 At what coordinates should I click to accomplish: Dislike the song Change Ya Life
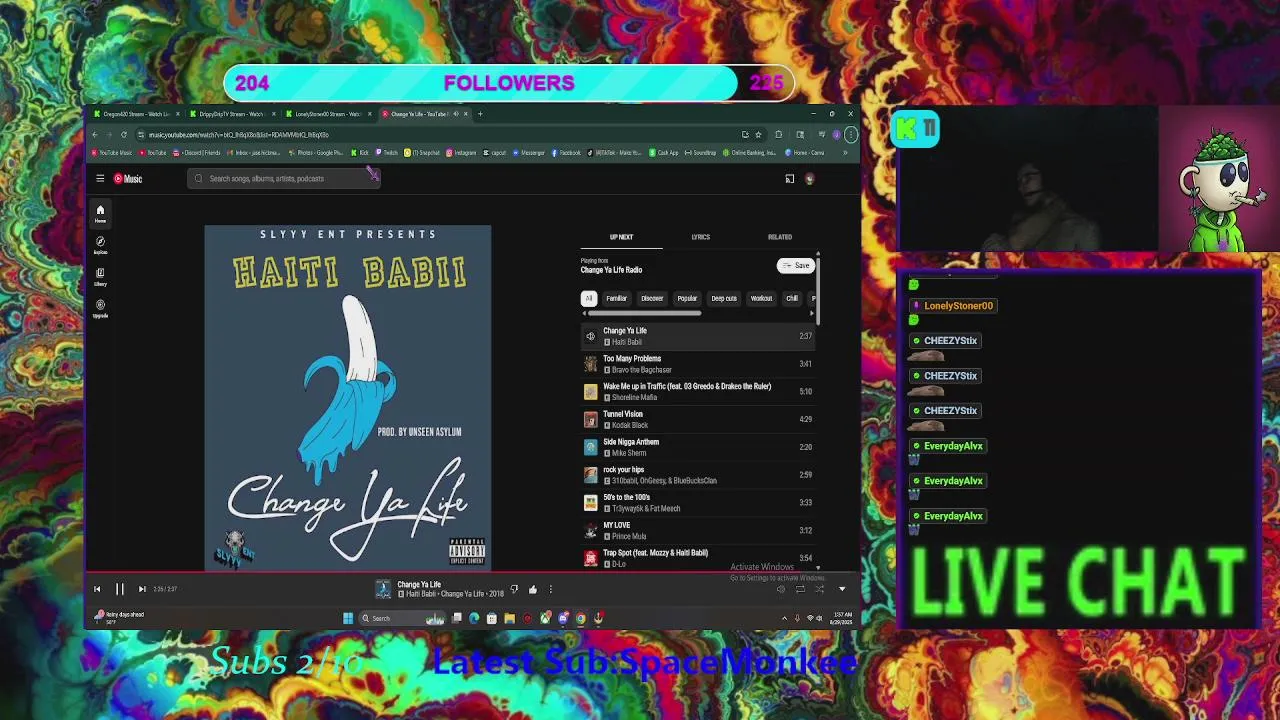(x=514, y=590)
